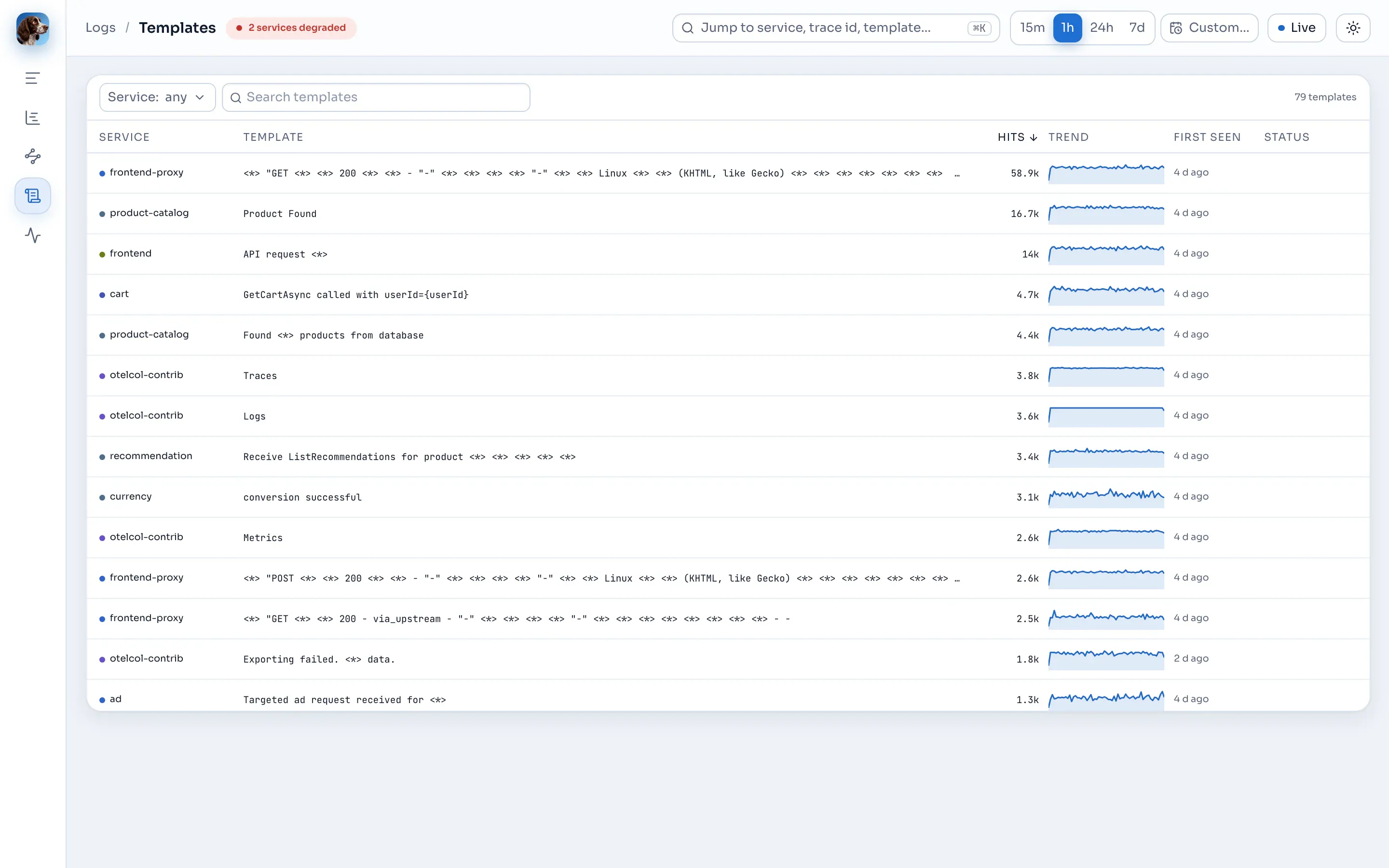Open the bar chart overview sidebar icon
1389x868 pixels.
coord(33,118)
